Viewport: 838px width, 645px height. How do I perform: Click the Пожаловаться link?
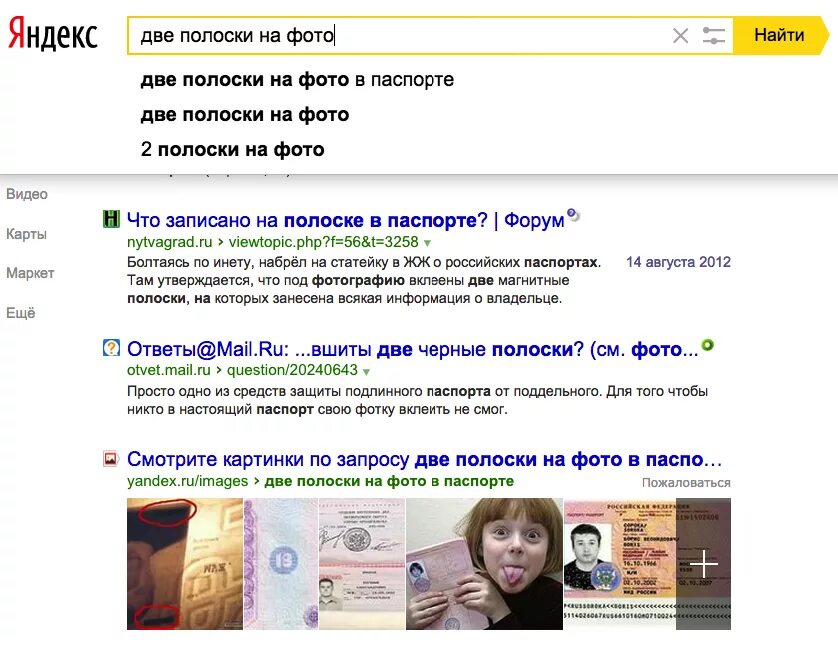686,483
